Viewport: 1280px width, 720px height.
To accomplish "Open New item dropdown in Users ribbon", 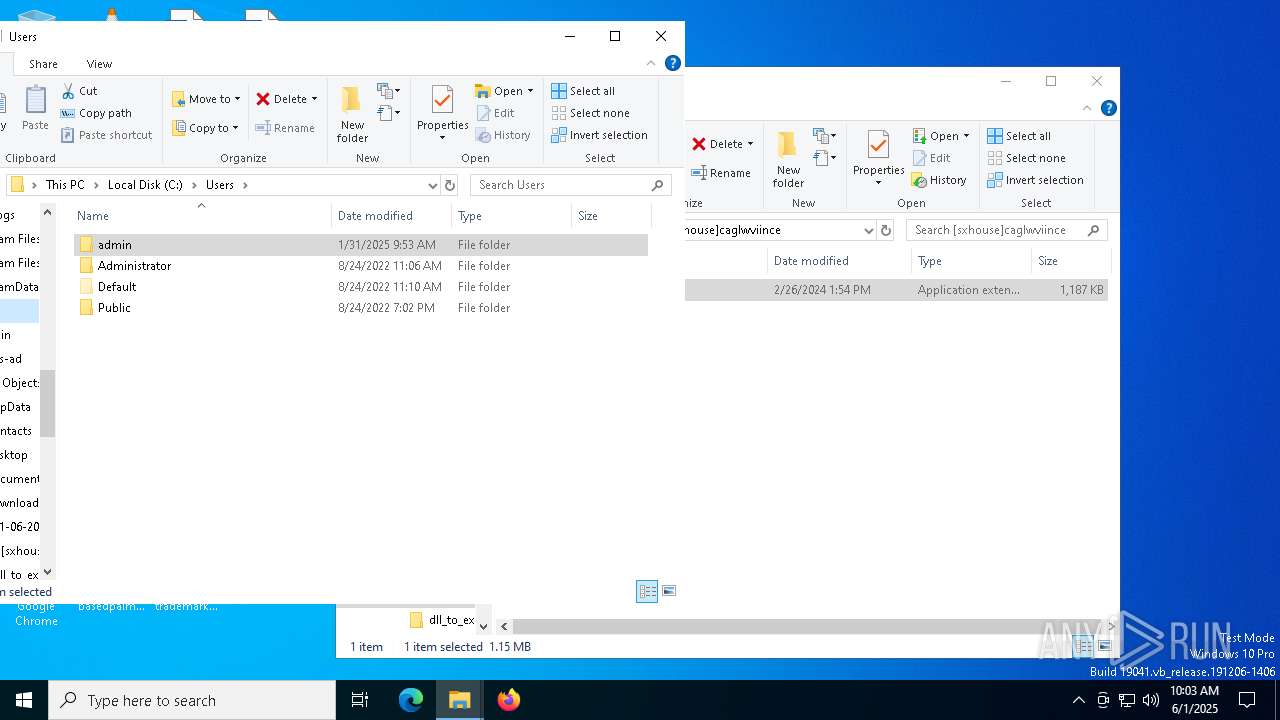I will [389, 91].
